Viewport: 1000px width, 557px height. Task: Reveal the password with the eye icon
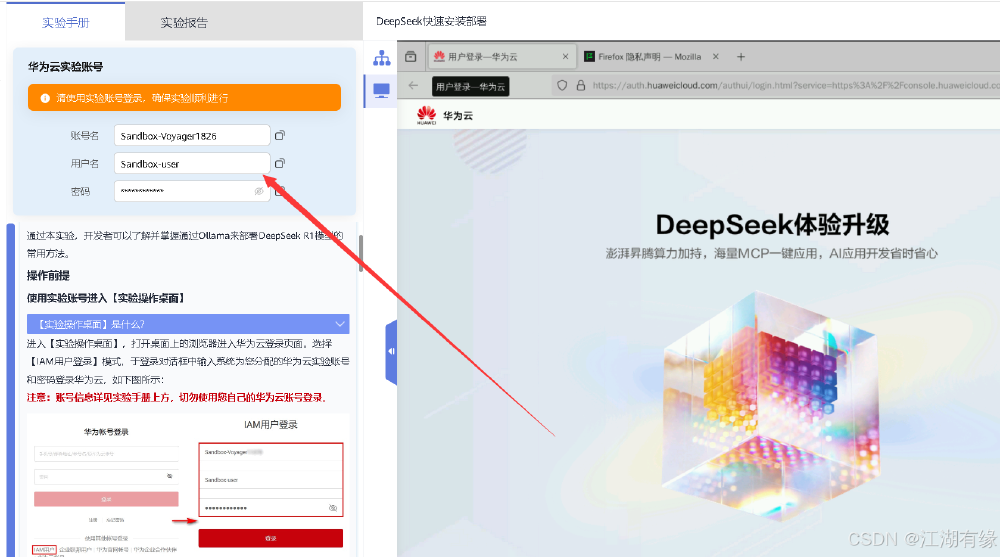coord(259,191)
